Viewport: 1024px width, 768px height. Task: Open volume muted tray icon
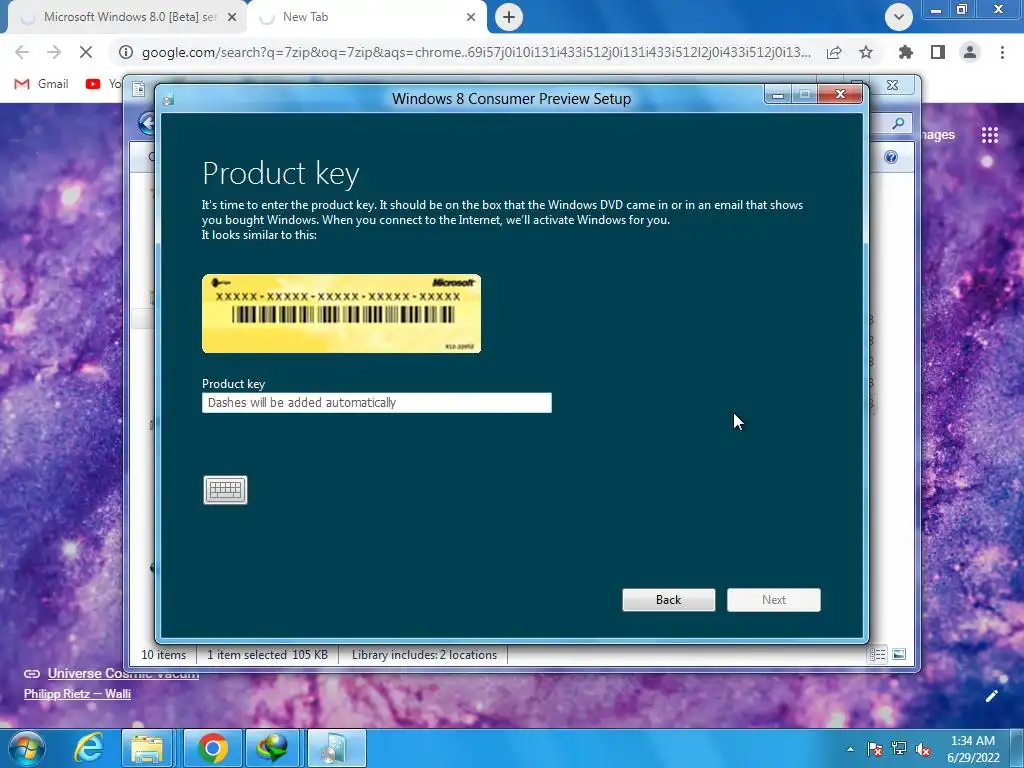pos(923,749)
